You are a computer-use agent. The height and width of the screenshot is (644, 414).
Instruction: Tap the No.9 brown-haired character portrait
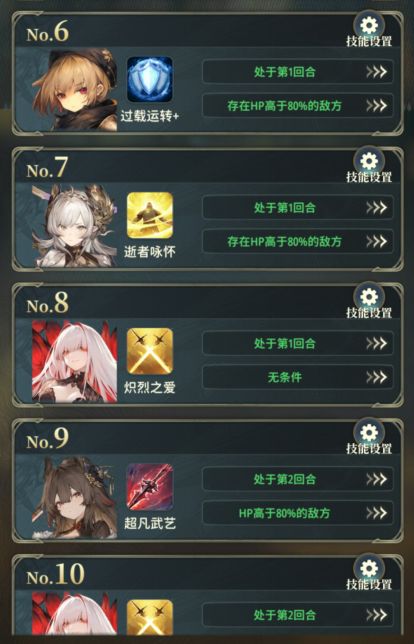(74, 497)
